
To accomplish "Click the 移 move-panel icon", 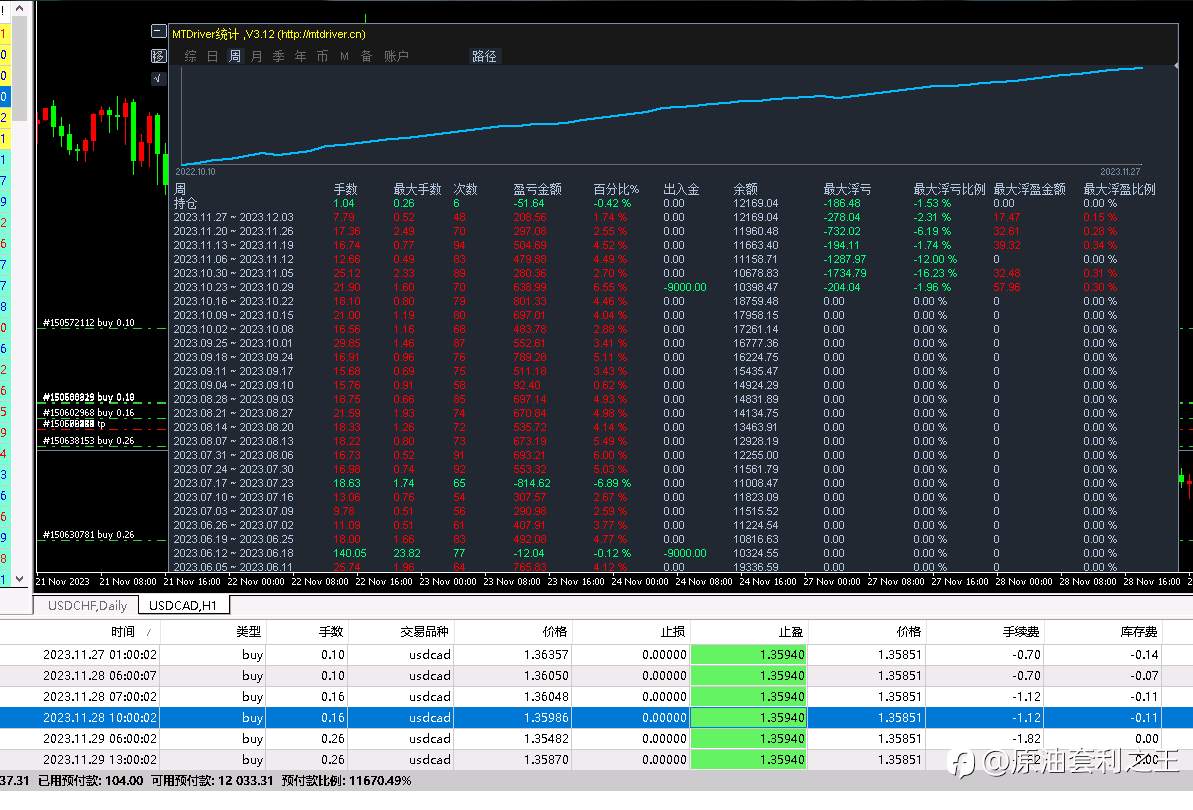I will tap(158, 56).
